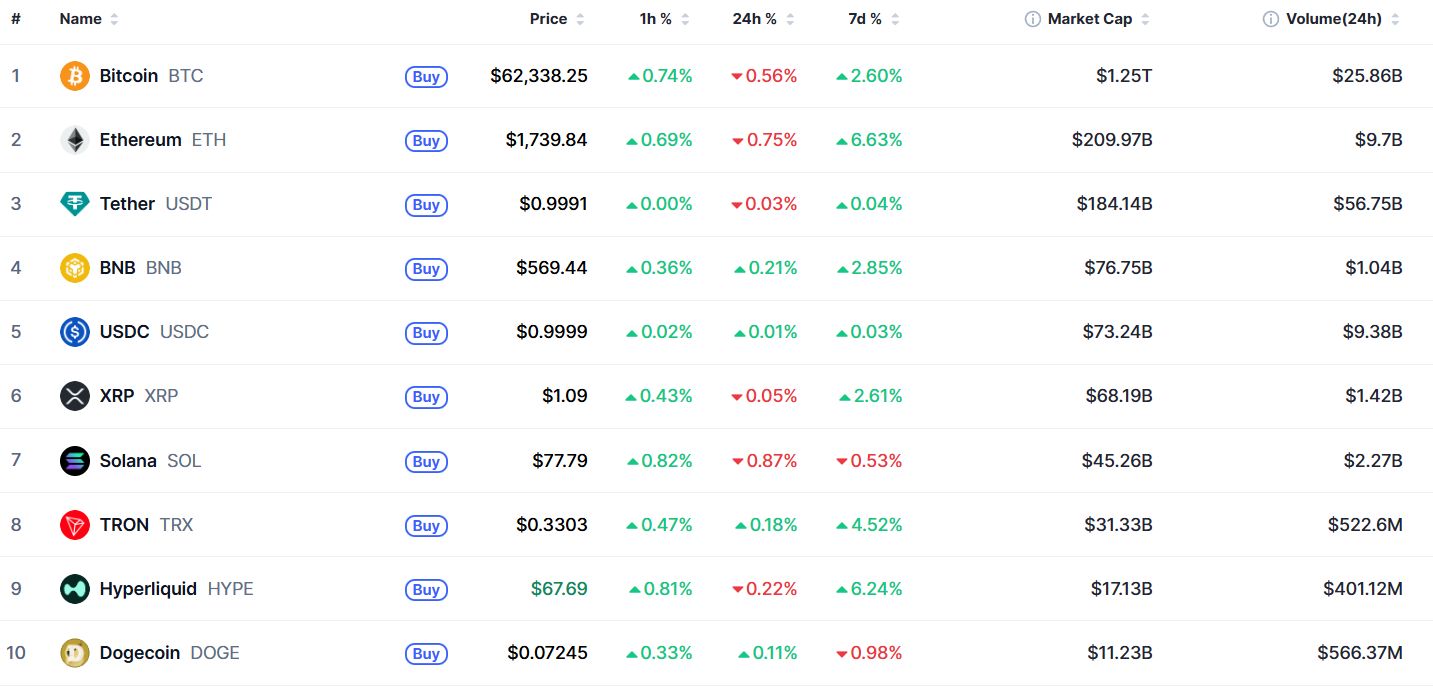Click the Buy button for Hyperliquid
The image size is (1433, 690).
pos(426,590)
